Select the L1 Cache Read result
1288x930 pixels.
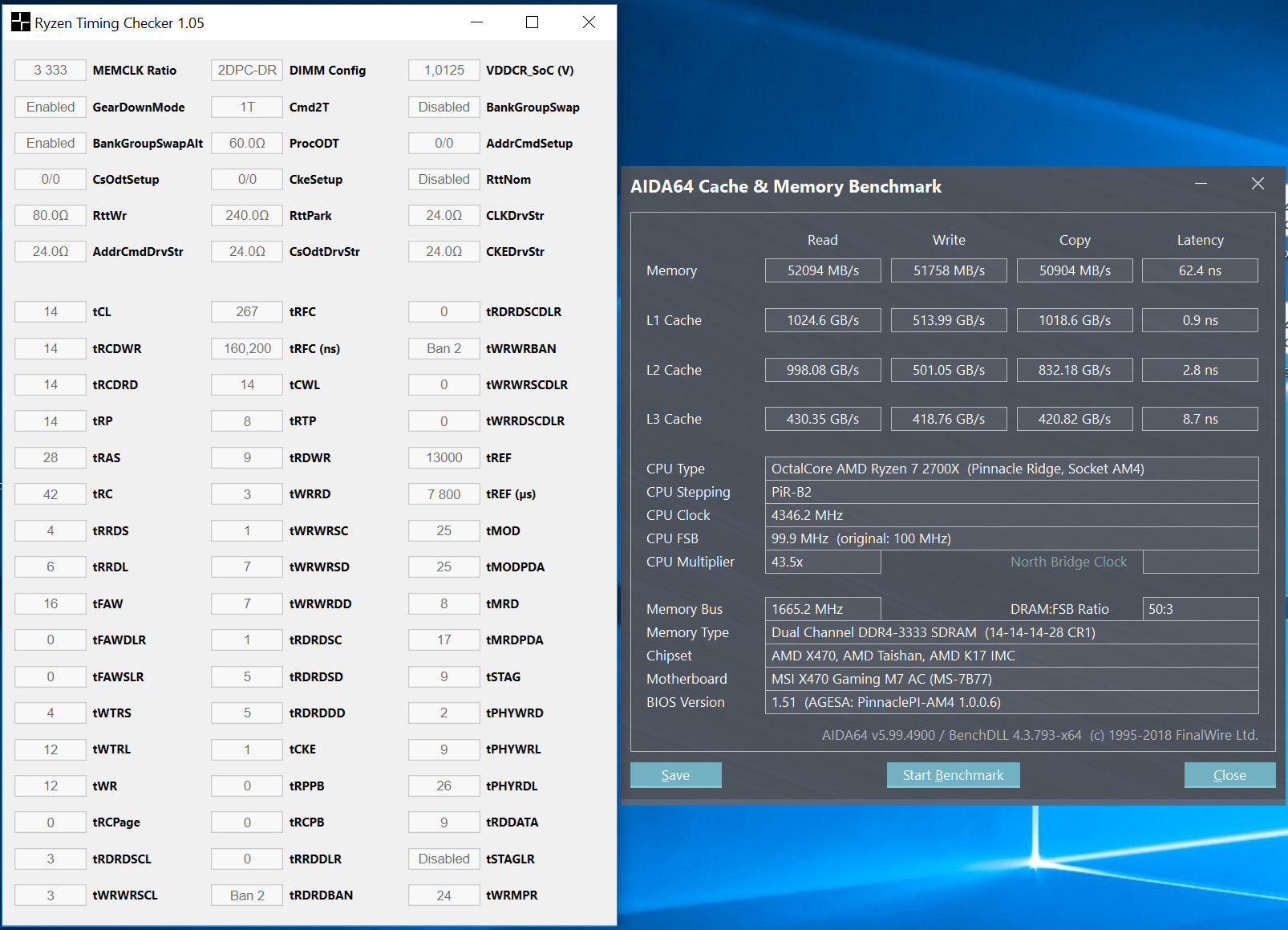823,320
